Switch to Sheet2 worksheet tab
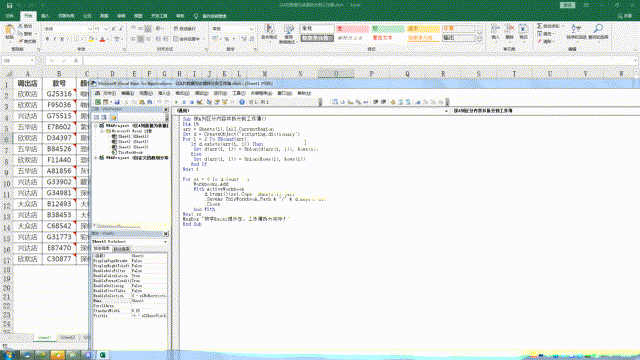The image size is (640, 360). tap(68, 338)
